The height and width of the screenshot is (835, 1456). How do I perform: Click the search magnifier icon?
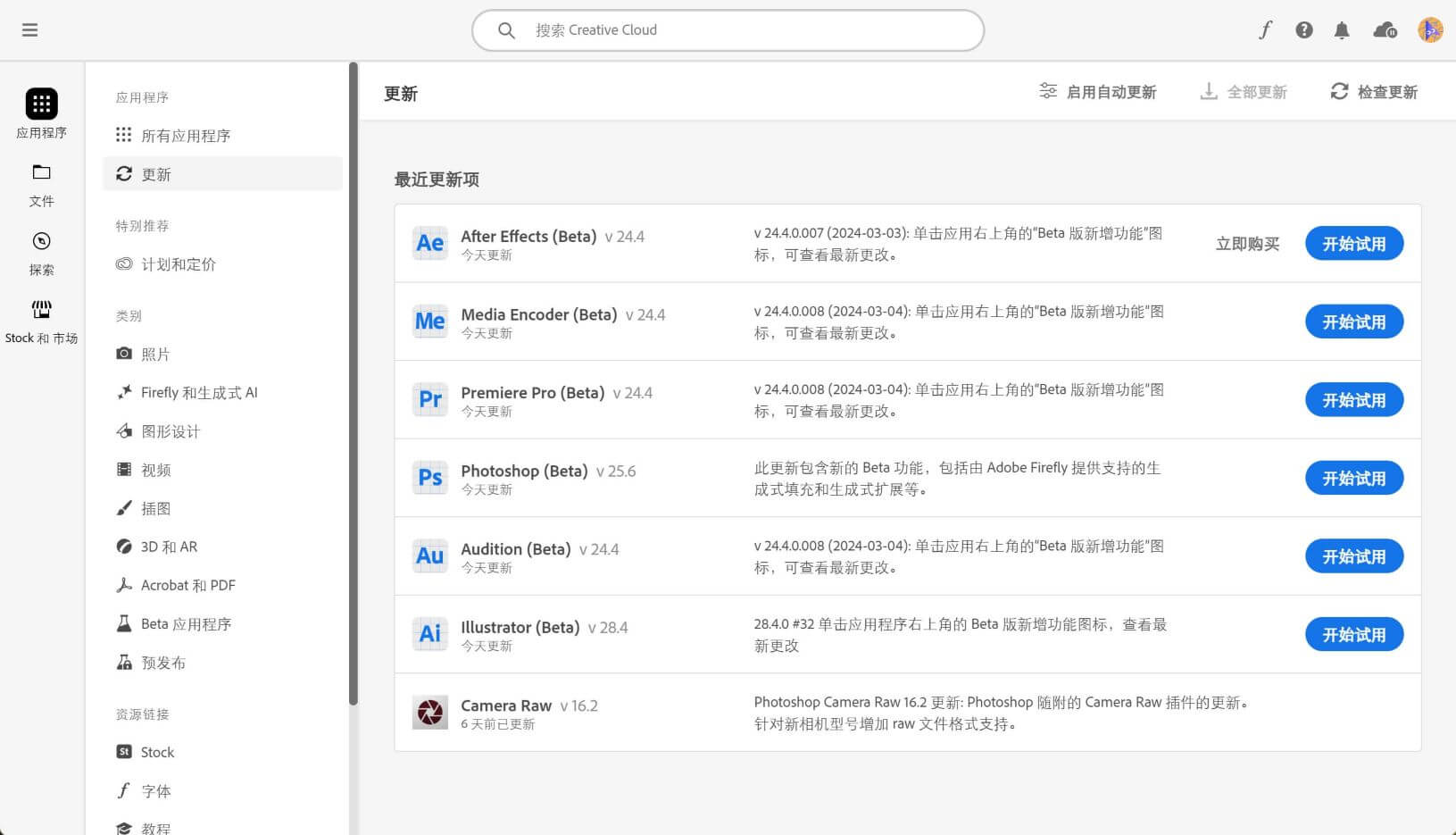click(506, 30)
